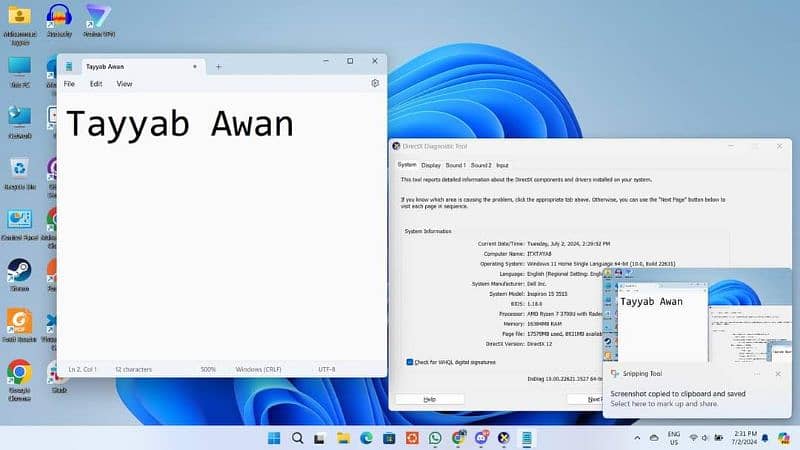800x450 pixels.
Task: Open File Explorer from the taskbar
Action: tap(343, 438)
